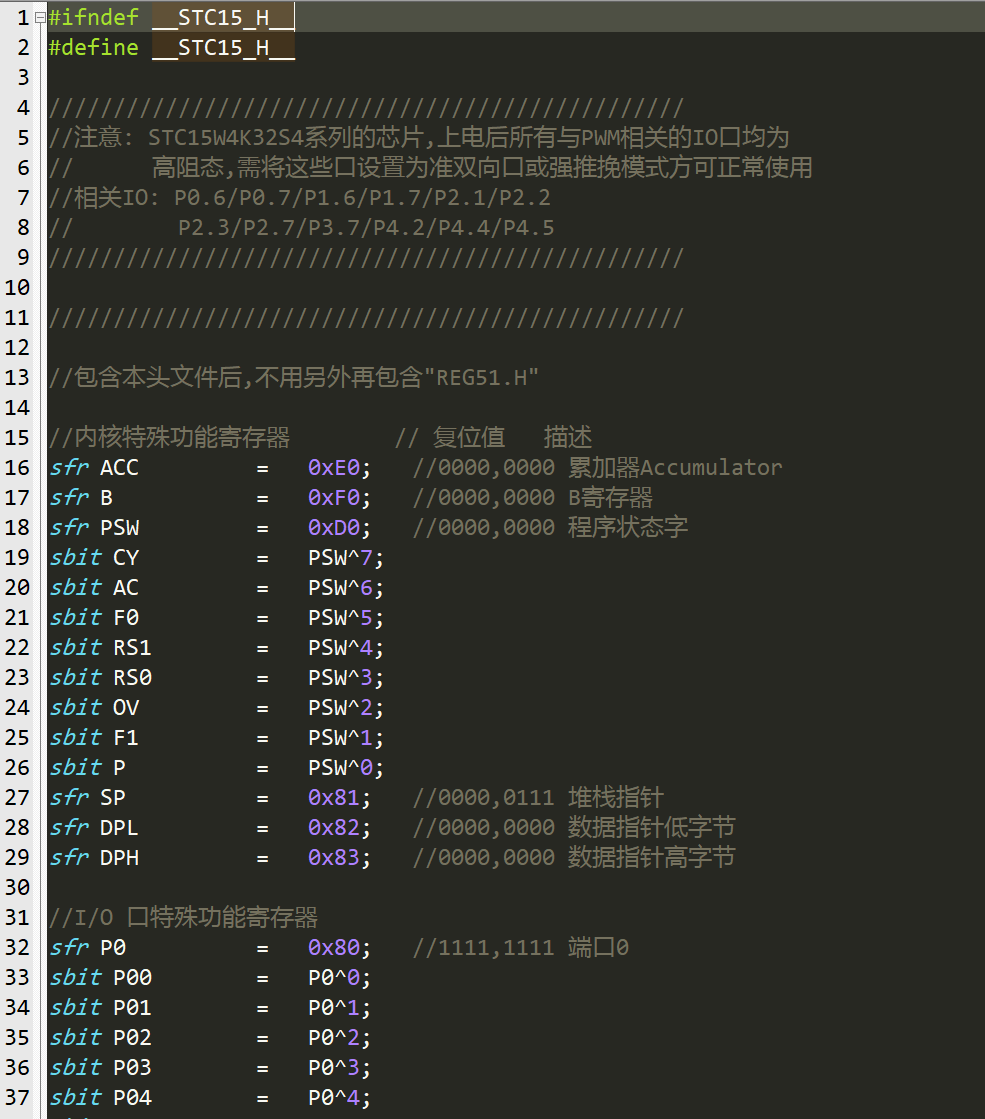Viewport: 985px width, 1119px height.
Task: Click the P0 register name on line 32
Action: pos(113,947)
